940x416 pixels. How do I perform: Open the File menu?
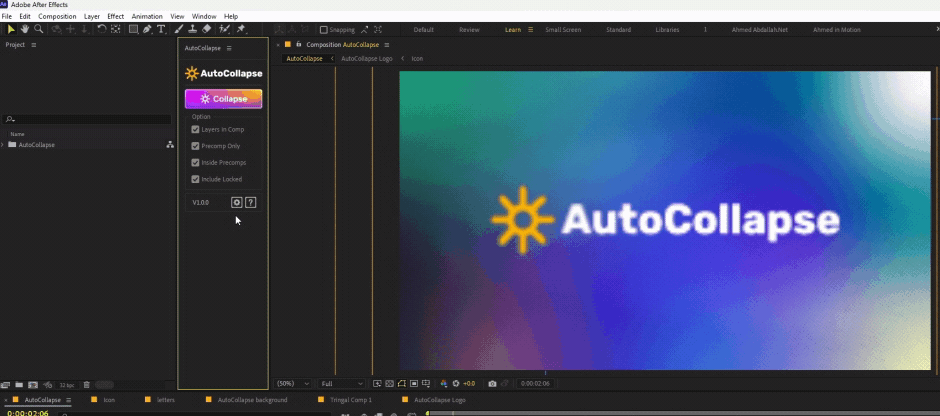[x=7, y=16]
